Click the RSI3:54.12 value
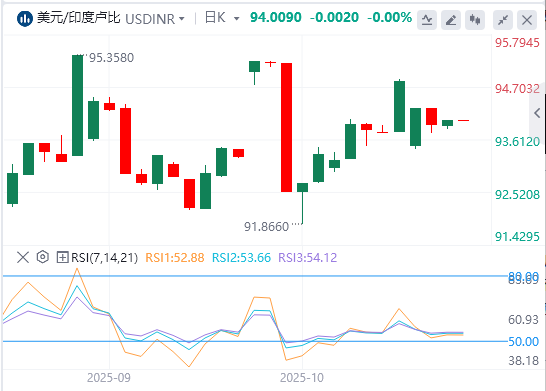This screenshot has height=391, width=546. point(307,258)
